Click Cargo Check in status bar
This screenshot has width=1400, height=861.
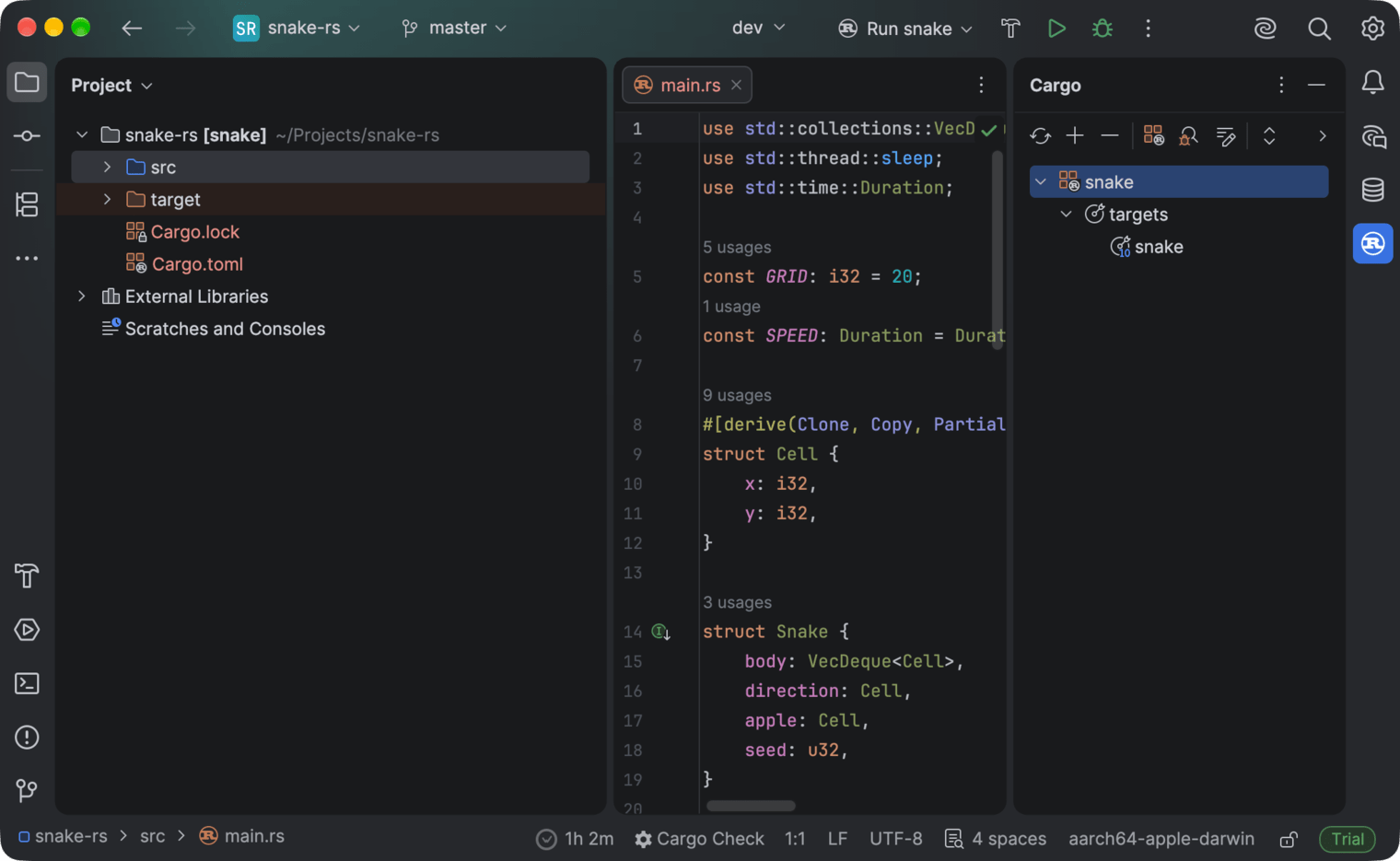pos(699,839)
